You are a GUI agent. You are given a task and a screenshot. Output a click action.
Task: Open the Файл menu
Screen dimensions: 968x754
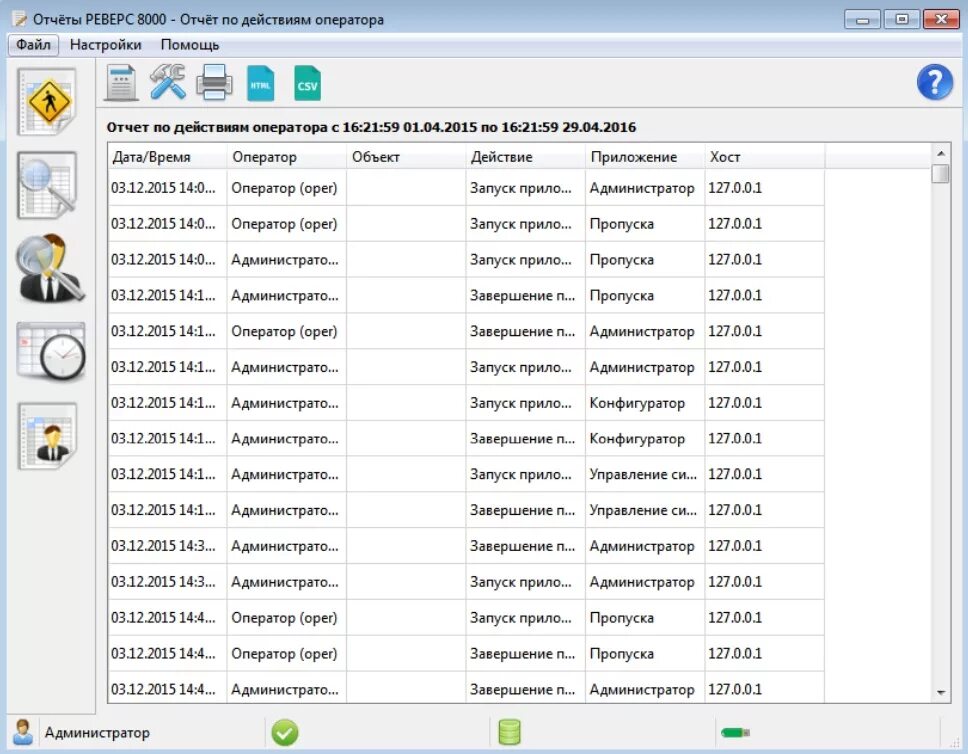click(x=33, y=45)
